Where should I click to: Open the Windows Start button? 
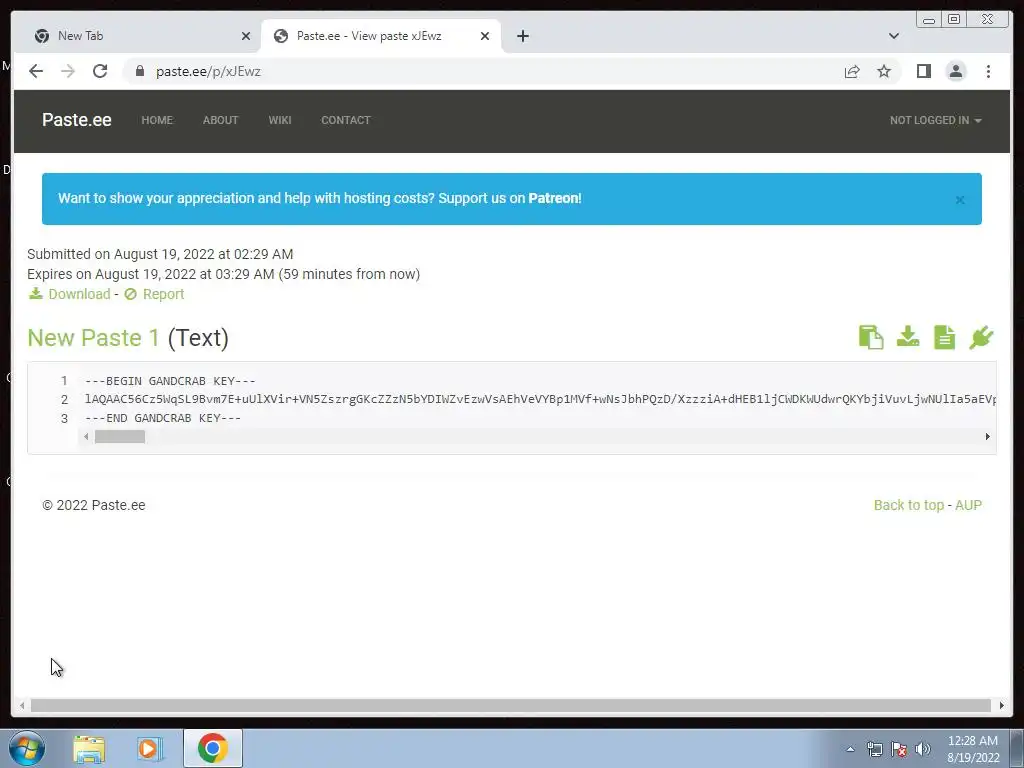point(27,748)
